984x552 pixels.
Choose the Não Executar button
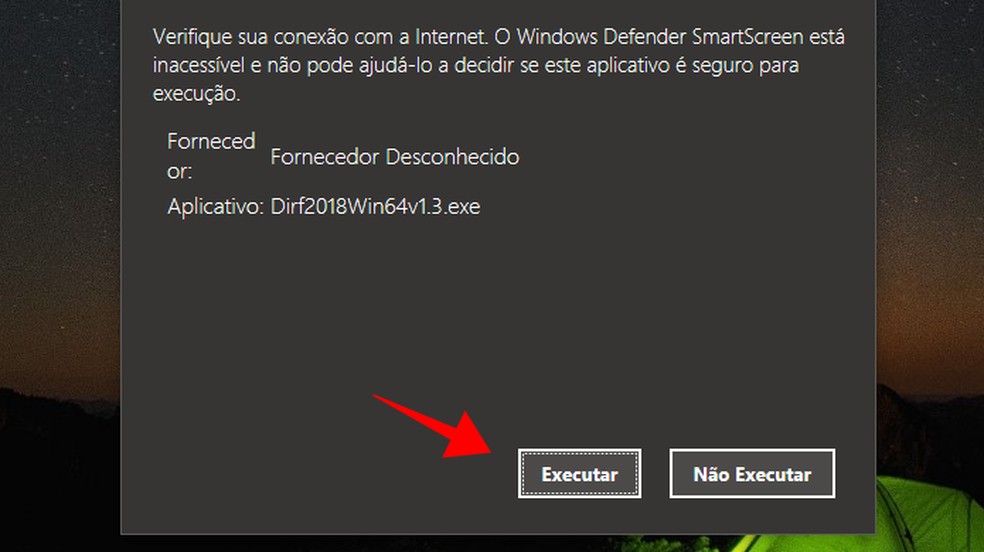(x=752, y=474)
